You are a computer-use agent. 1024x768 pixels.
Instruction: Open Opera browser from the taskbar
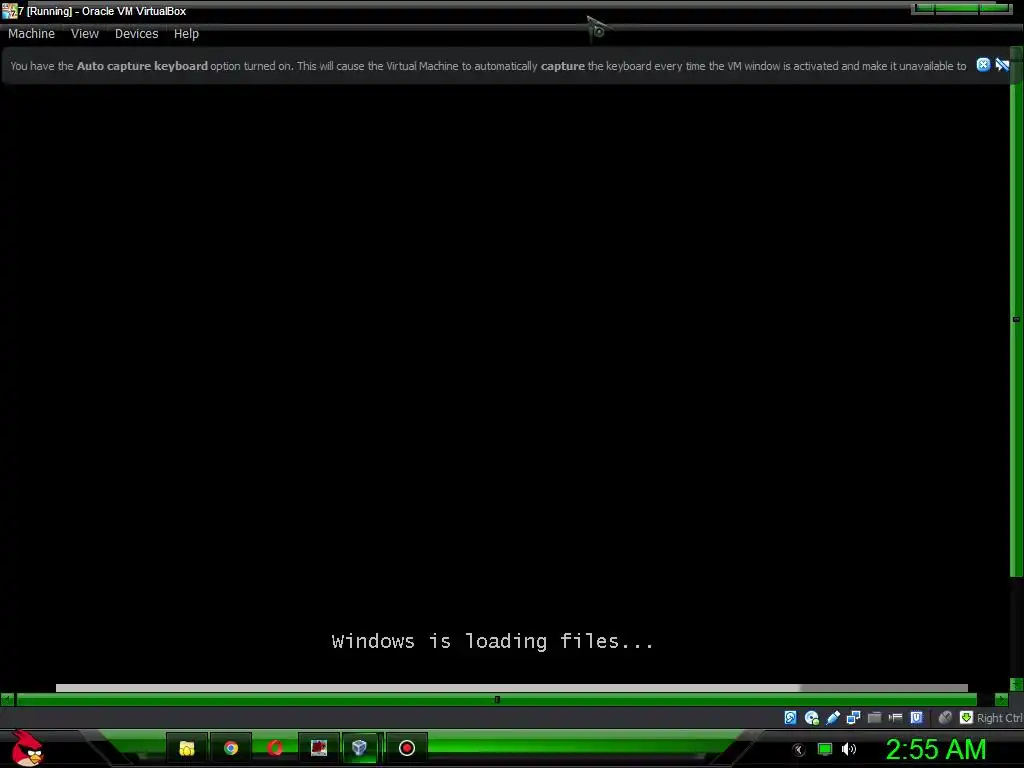[x=275, y=748]
